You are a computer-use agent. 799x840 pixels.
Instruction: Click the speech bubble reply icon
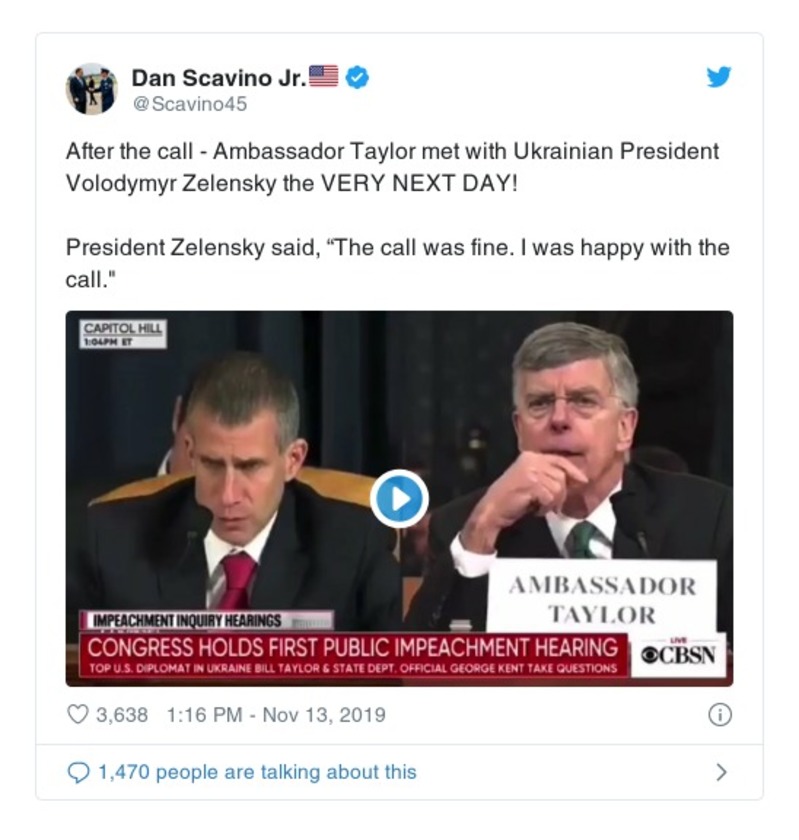78,771
